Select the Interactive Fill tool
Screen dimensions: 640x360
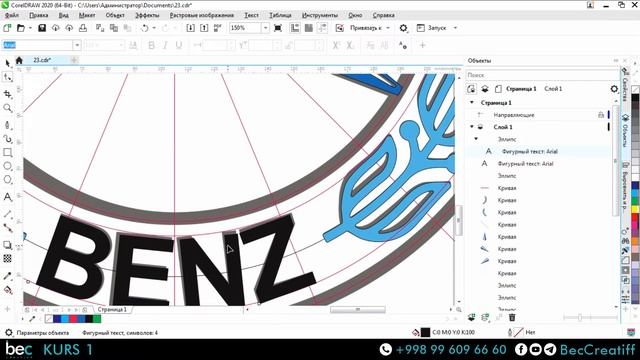tap(7, 290)
